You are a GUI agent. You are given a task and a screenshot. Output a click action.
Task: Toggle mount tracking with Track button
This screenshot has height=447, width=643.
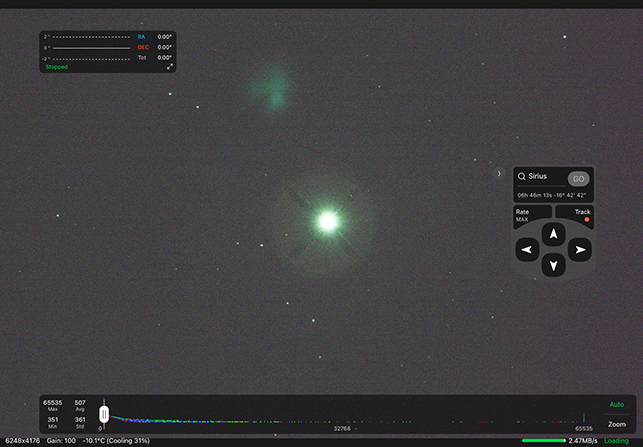[x=581, y=215]
